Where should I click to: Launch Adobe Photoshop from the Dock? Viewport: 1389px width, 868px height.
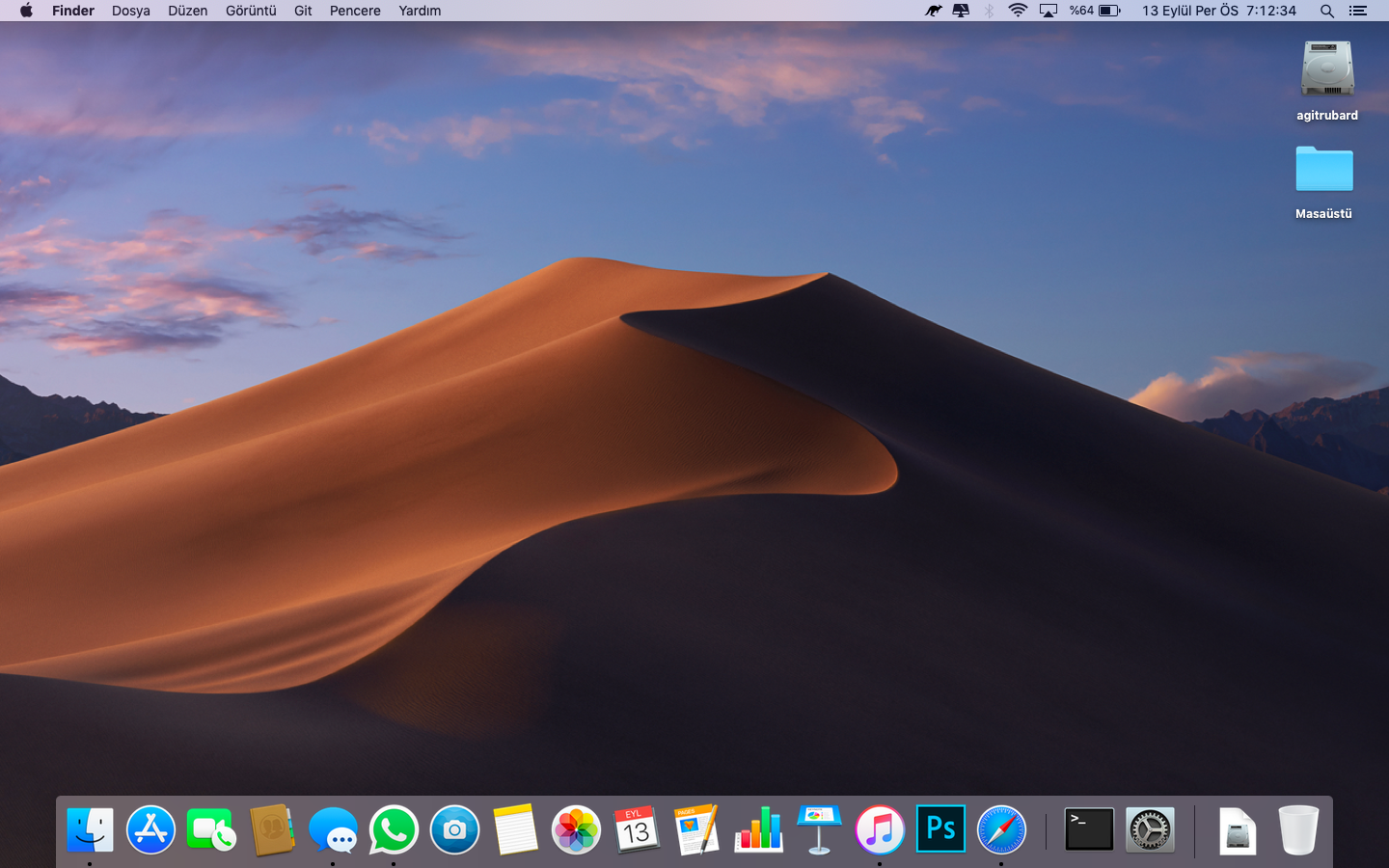click(x=940, y=829)
